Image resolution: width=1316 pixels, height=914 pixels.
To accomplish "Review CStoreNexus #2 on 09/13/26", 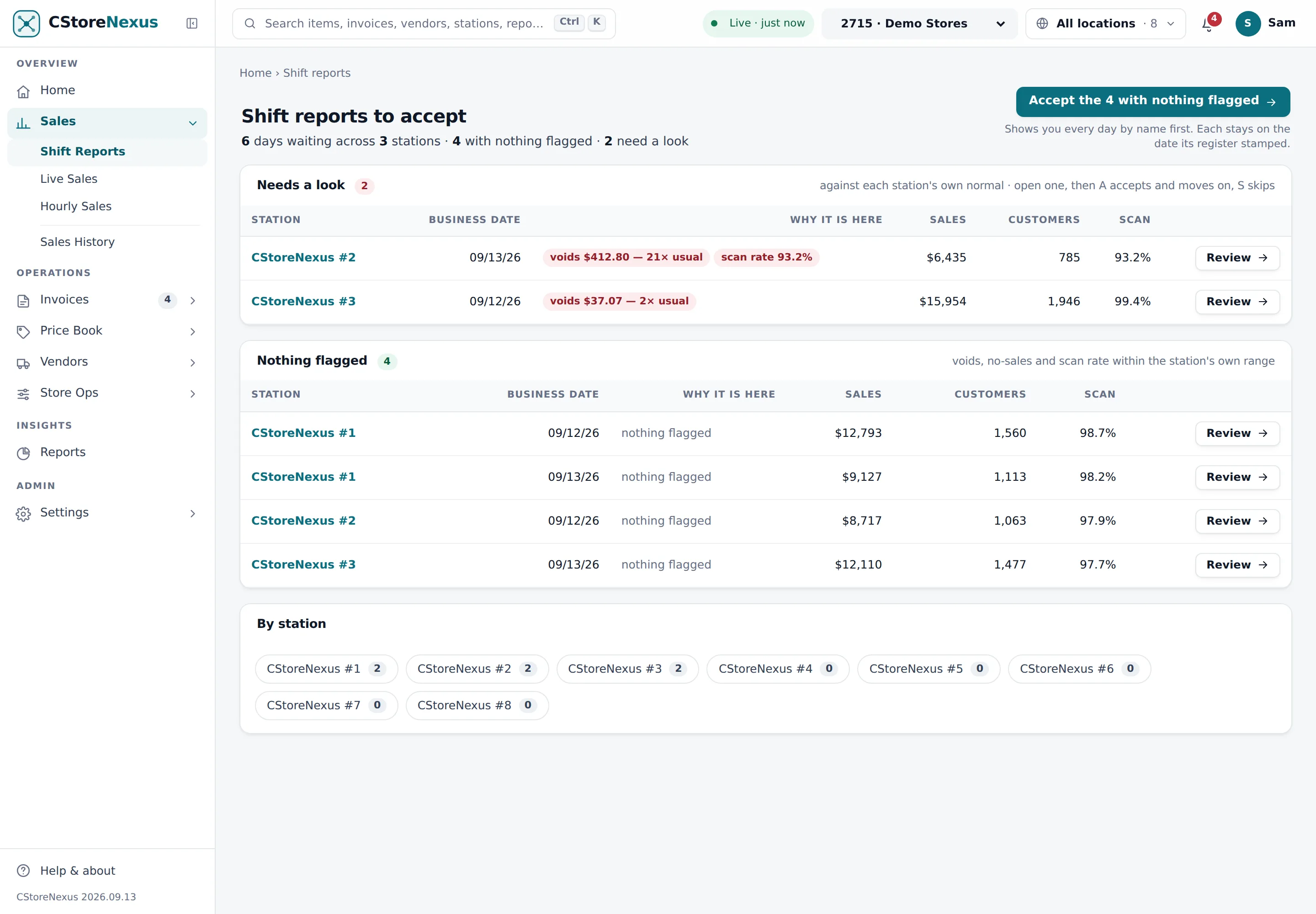I will point(1237,258).
